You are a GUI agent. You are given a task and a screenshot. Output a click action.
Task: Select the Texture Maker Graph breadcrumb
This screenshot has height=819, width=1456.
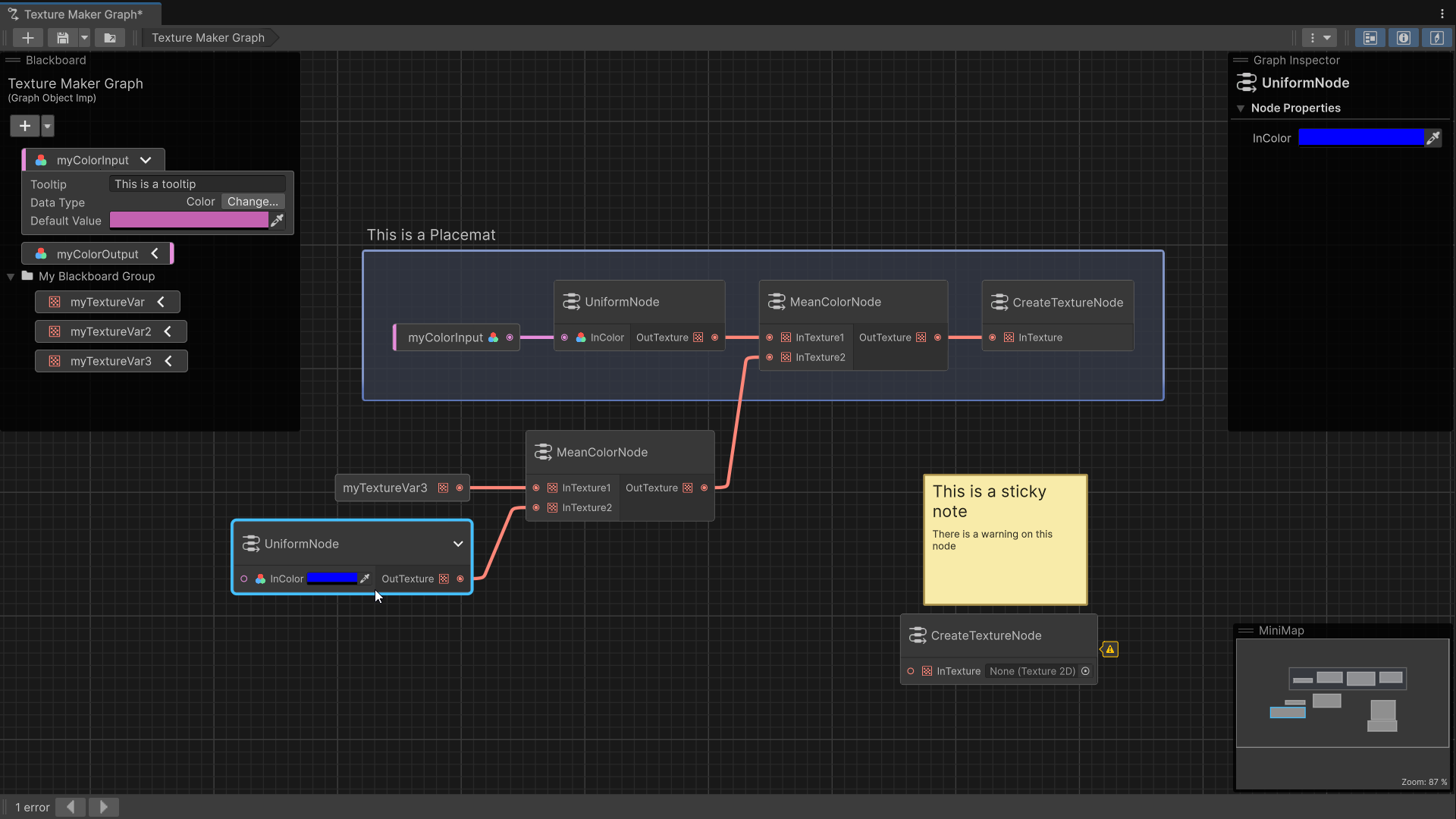tap(207, 37)
